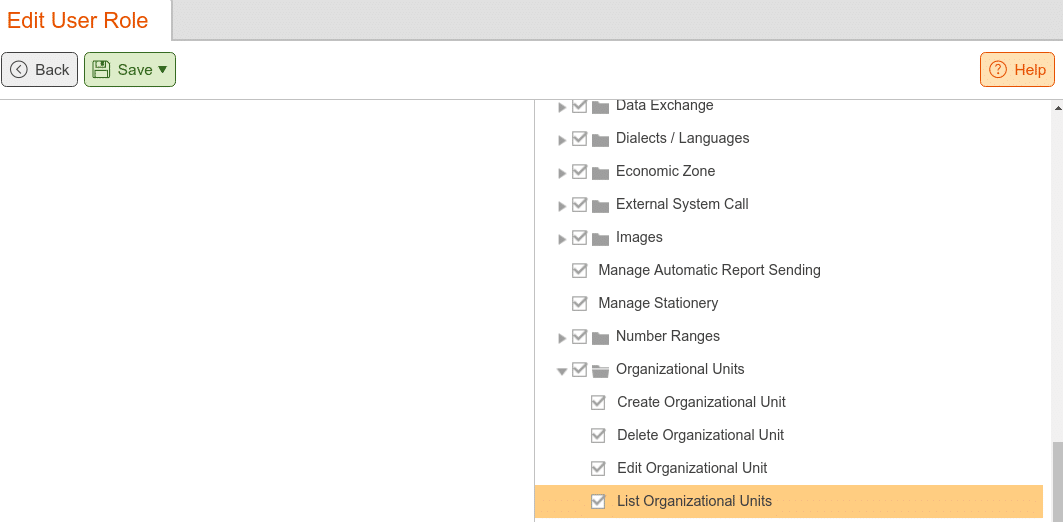
Task: Click the Images folder icon
Action: click(x=600, y=239)
